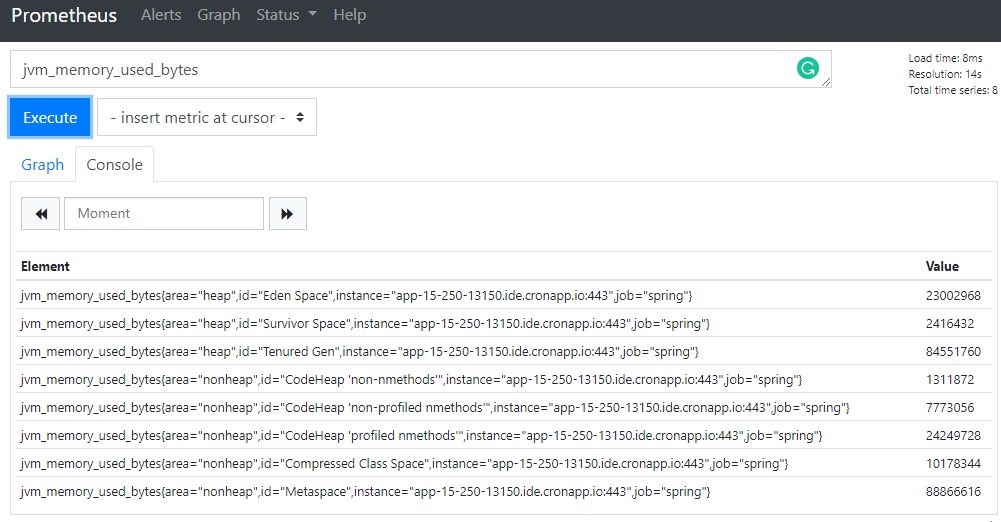Image resolution: width=1001 pixels, height=522 pixels.
Task: Switch to the Graph tab
Action: pos(43,165)
